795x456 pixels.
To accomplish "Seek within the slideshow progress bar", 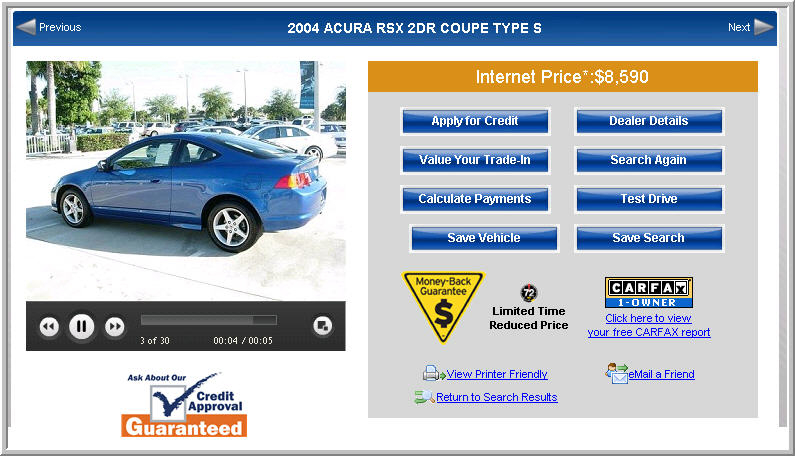I will coord(209,320).
